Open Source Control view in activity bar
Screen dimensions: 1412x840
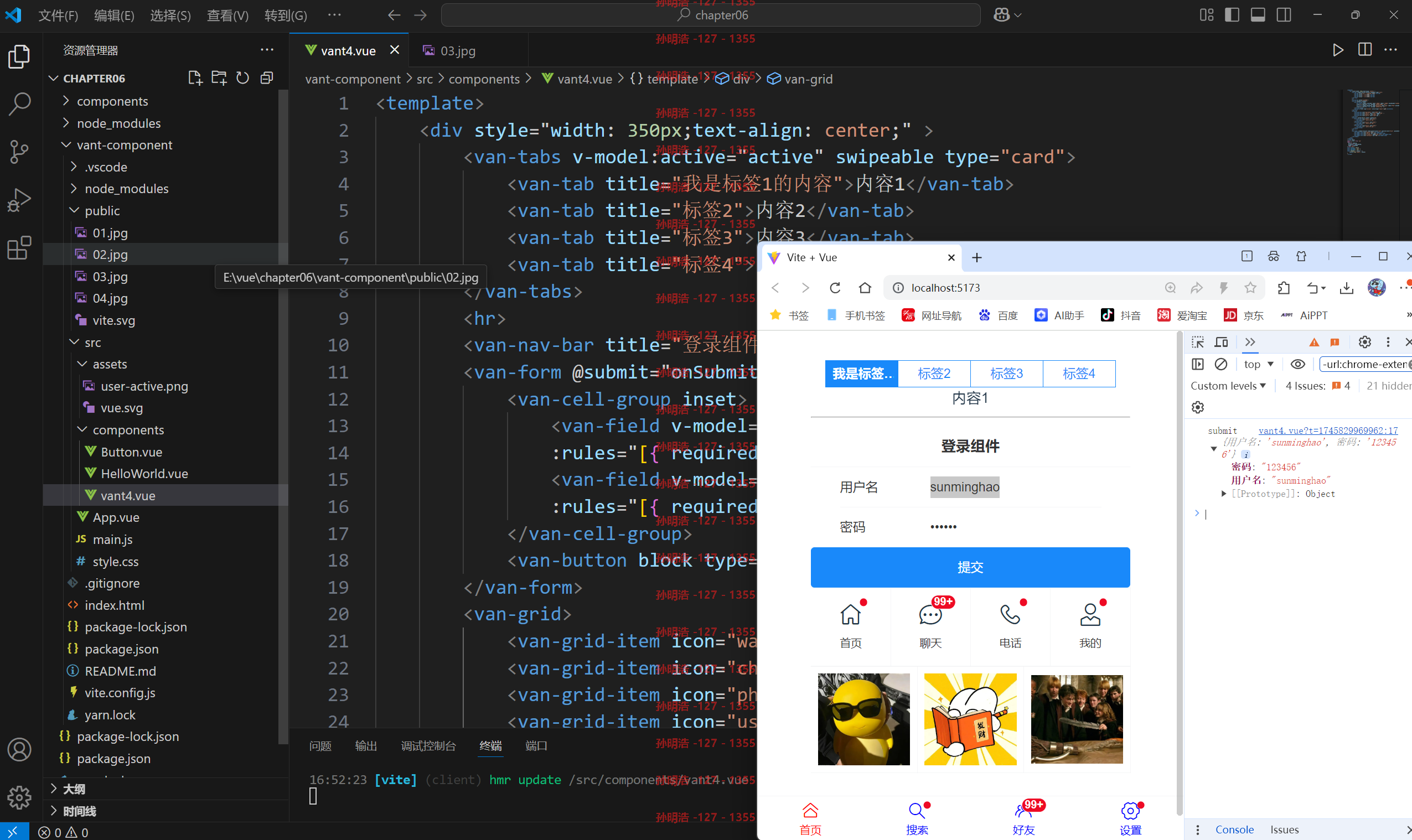[19, 152]
